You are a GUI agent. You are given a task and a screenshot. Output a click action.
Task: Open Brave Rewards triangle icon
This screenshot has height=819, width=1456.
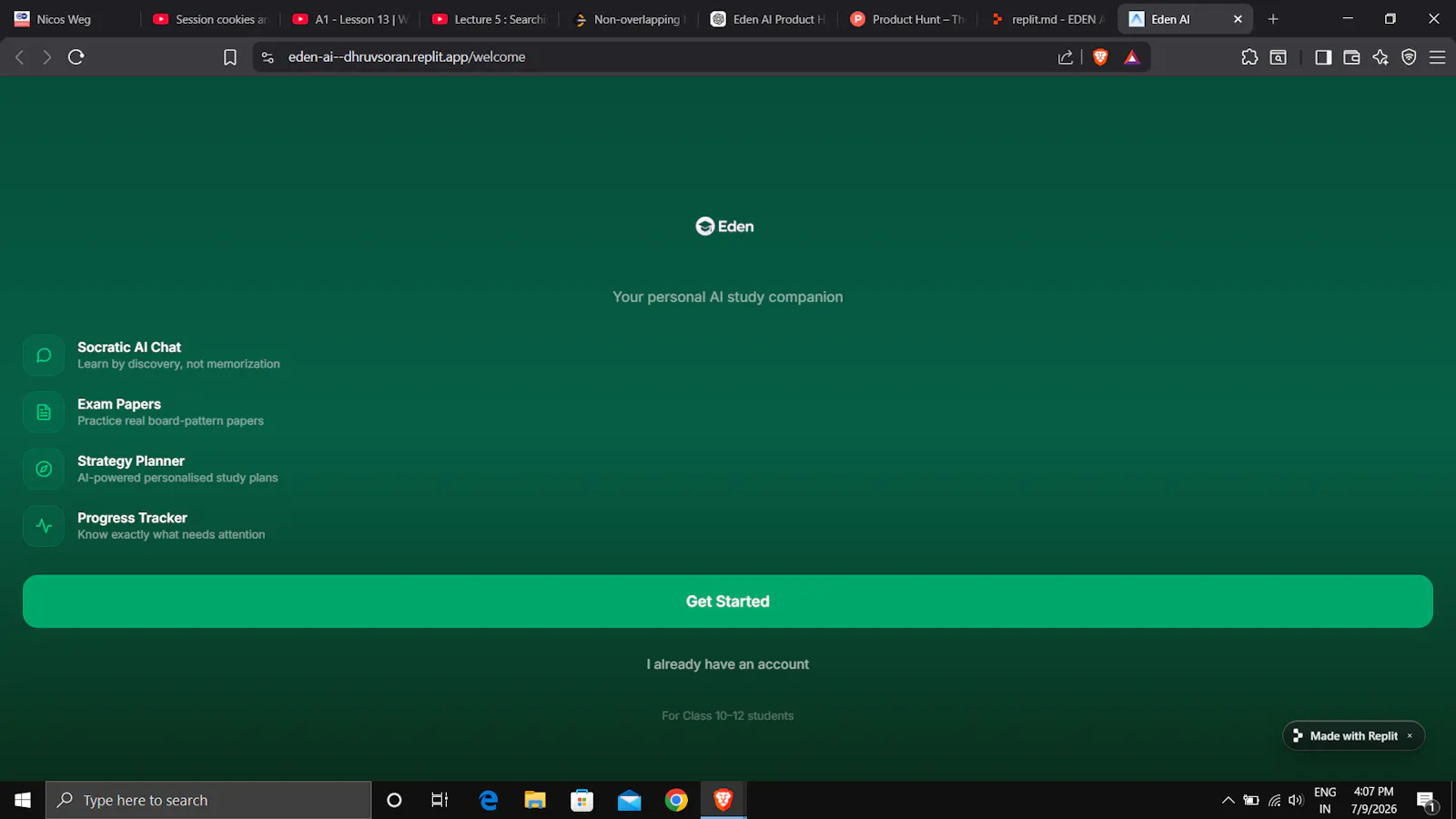(1132, 57)
